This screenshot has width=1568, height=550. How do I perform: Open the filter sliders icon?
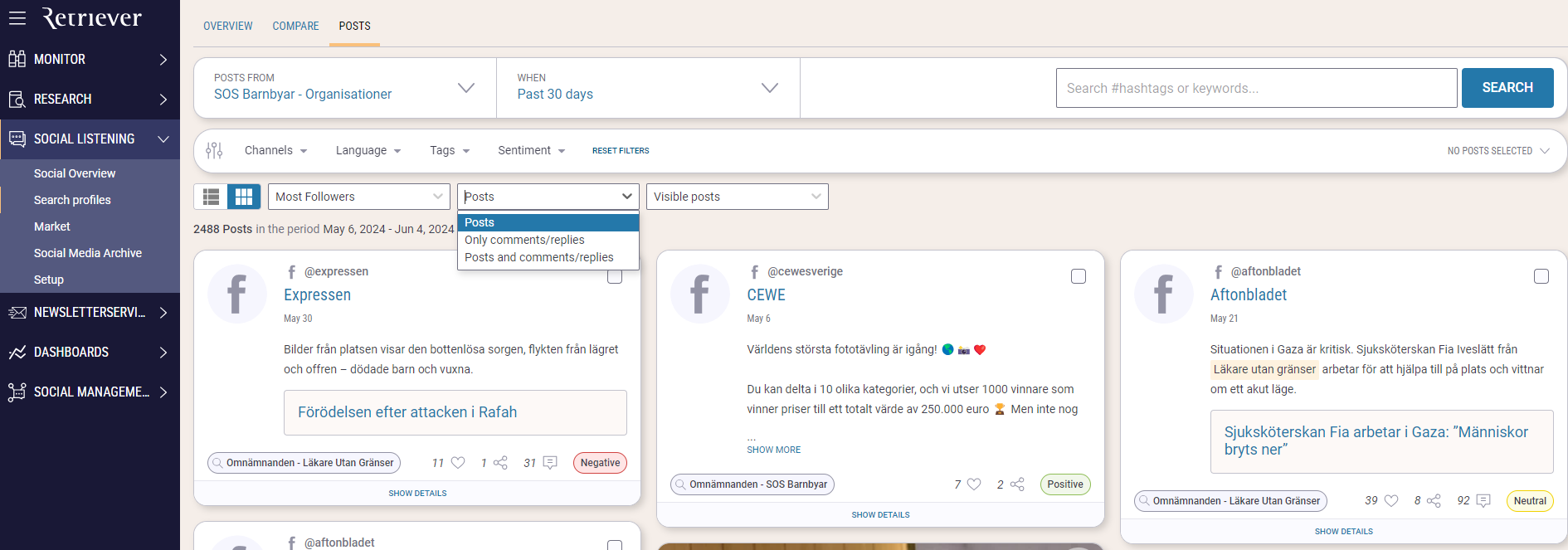[x=214, y=150]
